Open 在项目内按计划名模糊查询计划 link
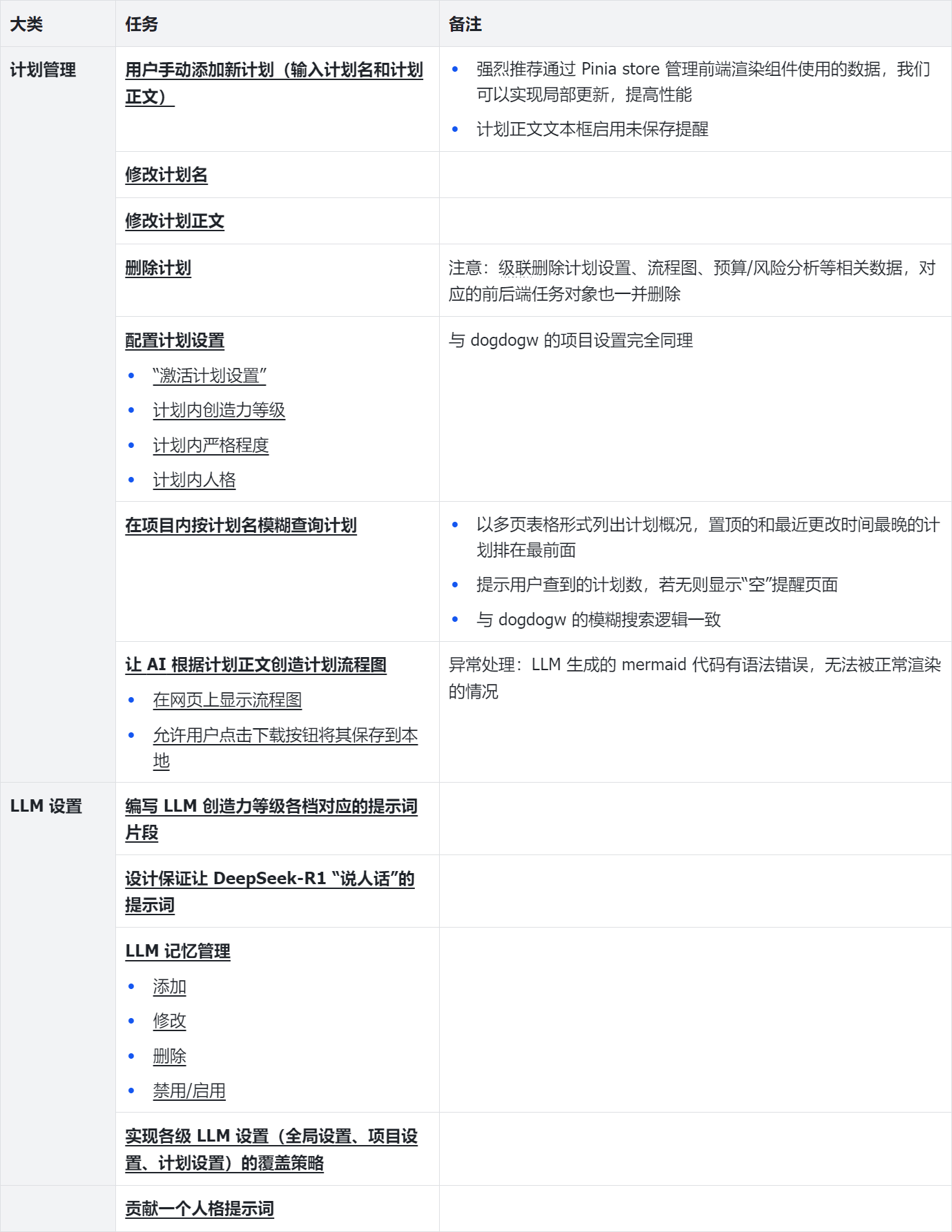Viewport: 952px width, 1232px height. 241,526
